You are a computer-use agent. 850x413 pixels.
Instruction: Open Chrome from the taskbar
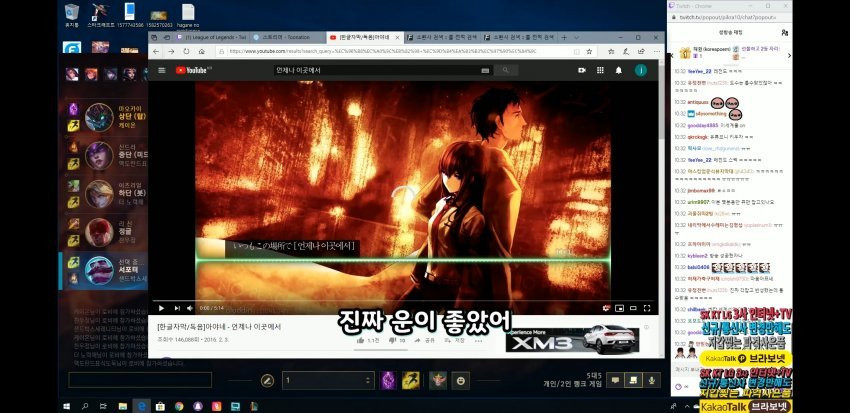(x=179, y=406)
